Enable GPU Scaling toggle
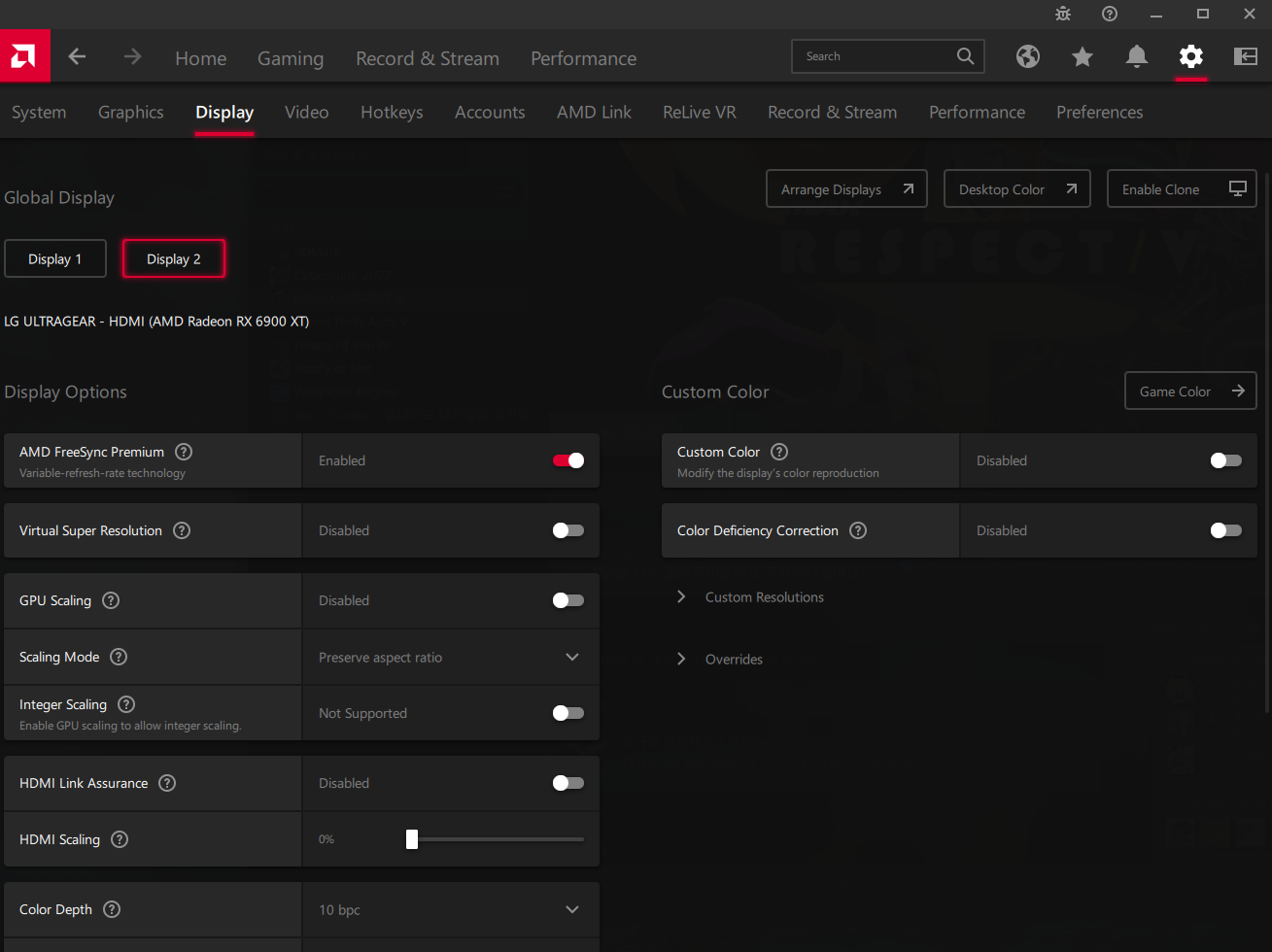The width and height of the screenshot is (1272, 952). click(x=568, y=600)
